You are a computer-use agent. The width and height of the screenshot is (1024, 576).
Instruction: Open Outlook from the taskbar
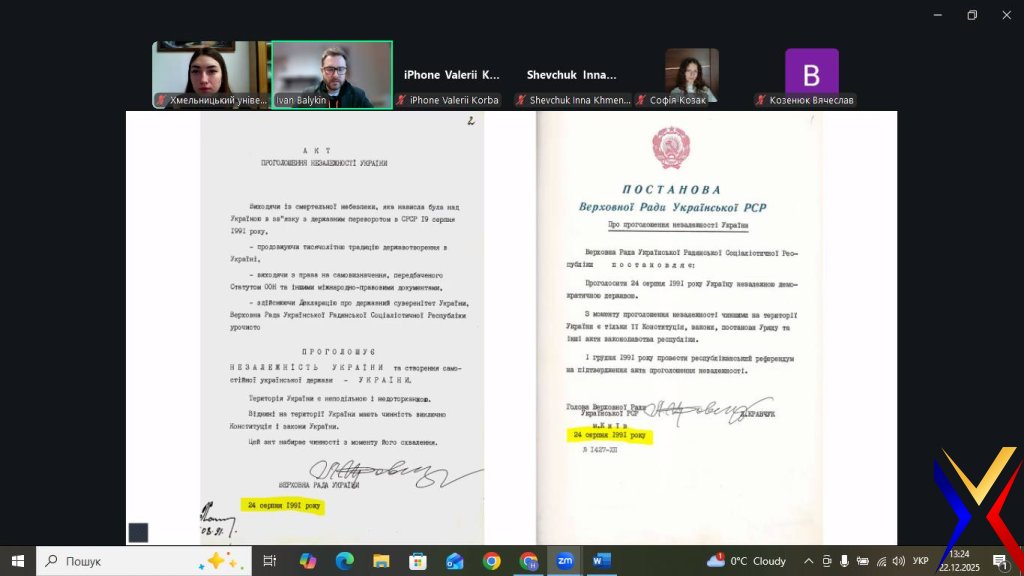click(455, 561)
